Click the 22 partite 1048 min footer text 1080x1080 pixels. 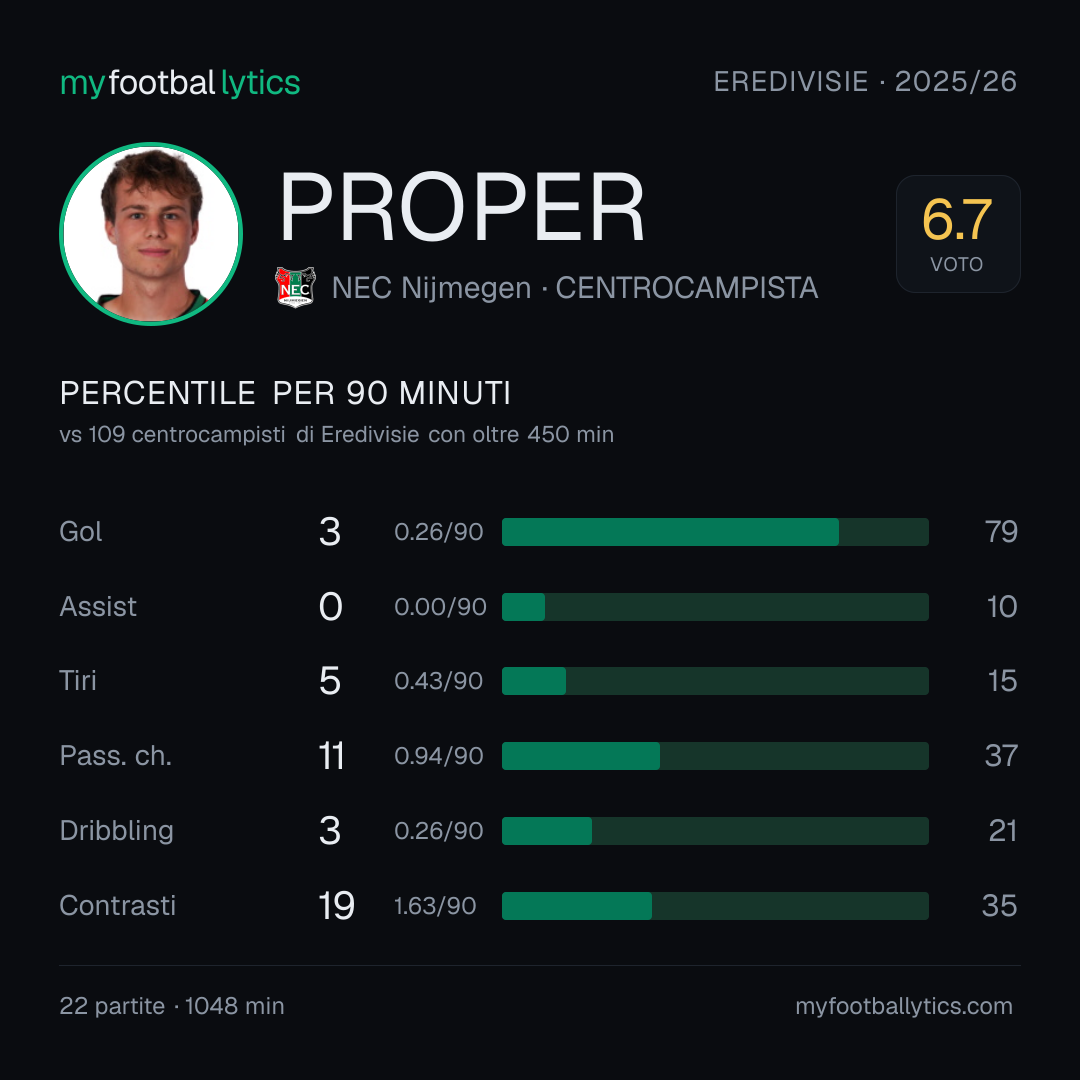click(172, 1006)
